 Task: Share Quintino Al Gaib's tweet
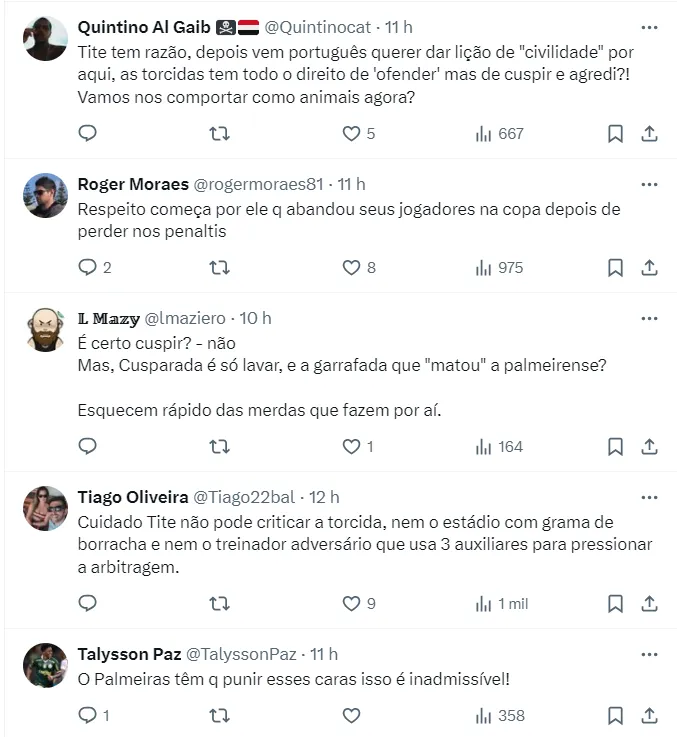pos(649,133)
